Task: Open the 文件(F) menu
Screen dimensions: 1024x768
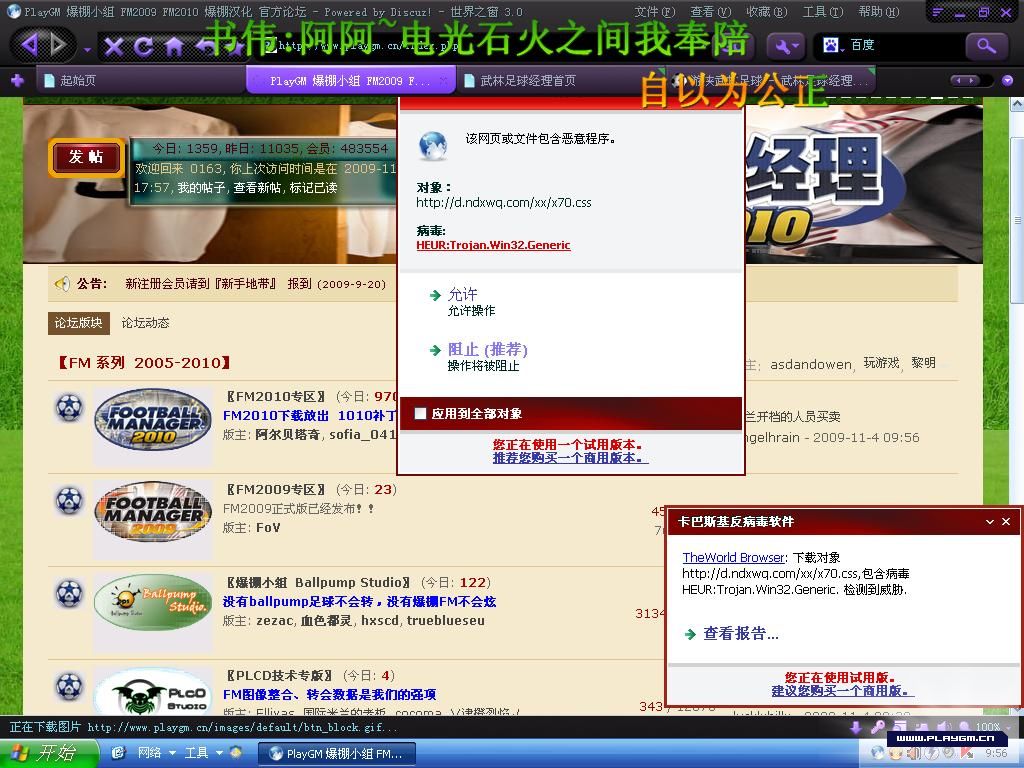Action: click(654, 12)
